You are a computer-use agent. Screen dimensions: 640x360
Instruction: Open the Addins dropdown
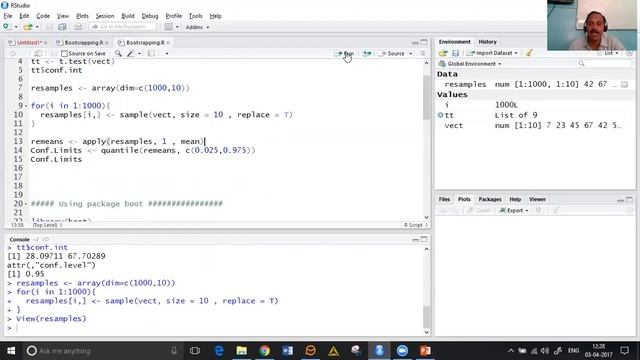198,27
